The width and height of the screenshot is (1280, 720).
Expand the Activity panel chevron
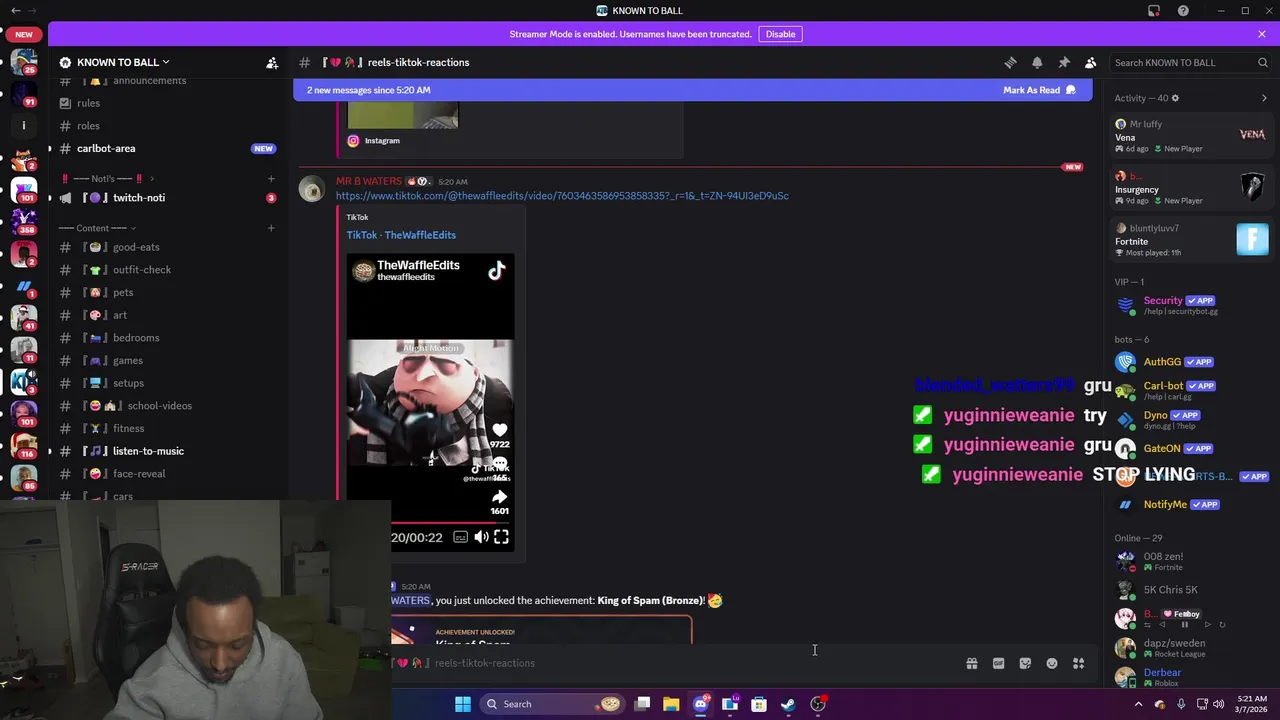click(x=1264, y=98)
